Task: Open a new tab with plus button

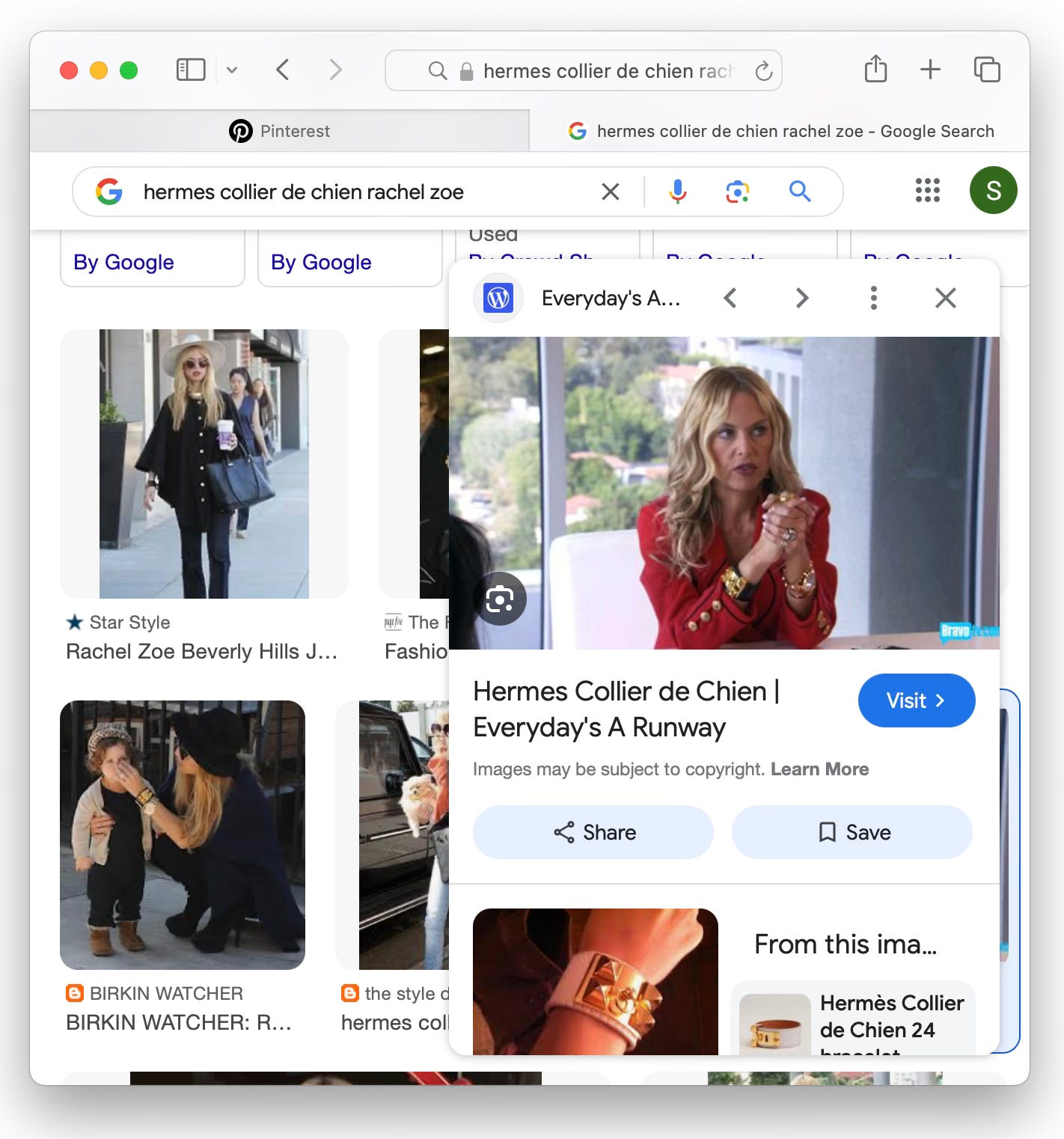Action: point(930,70)
